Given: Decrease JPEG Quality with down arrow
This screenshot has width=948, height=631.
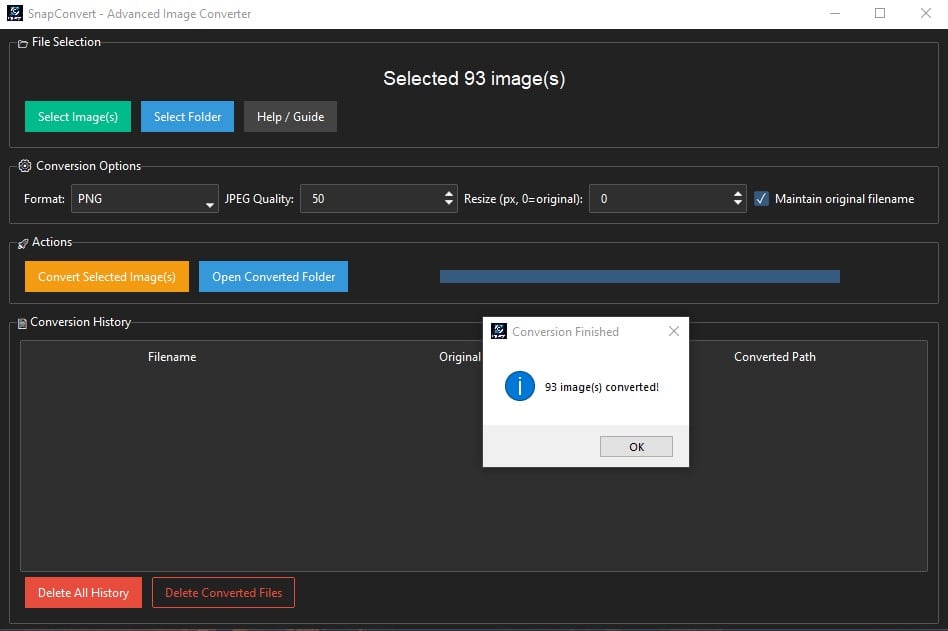Looking at the screenshot, I should coord(449,203).
